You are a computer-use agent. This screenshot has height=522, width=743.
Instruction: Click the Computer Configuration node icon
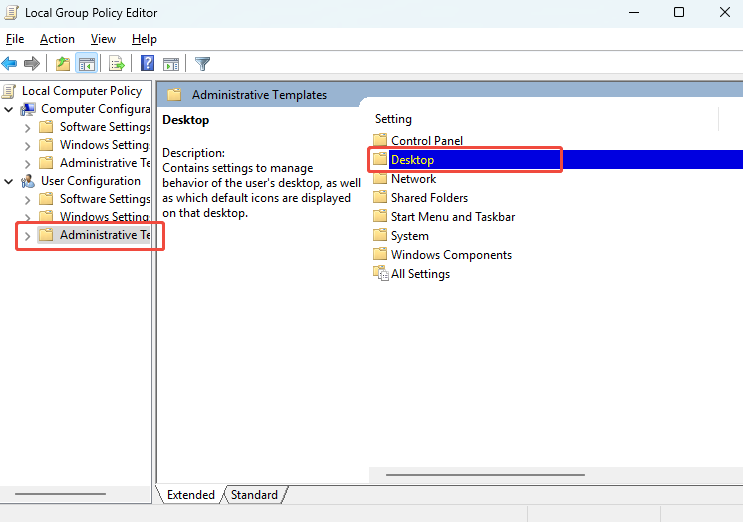click(28, 109)
